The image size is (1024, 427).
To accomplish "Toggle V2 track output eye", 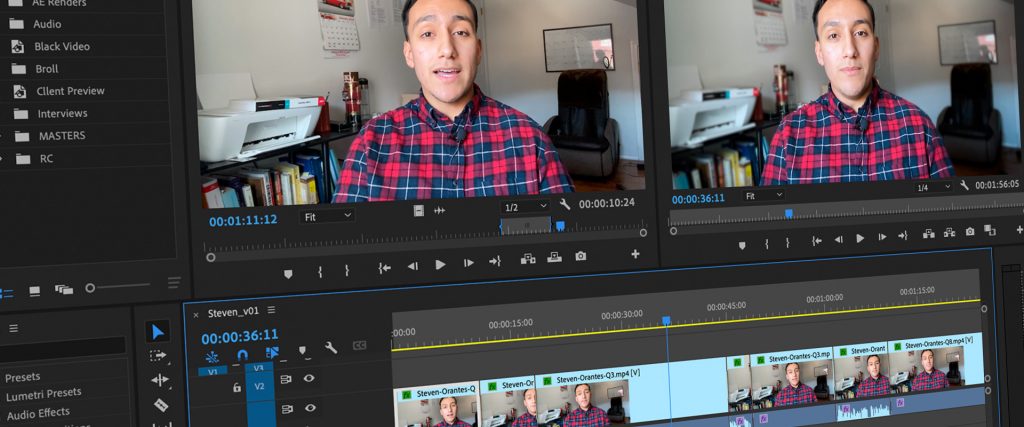I will click(309, 378).
